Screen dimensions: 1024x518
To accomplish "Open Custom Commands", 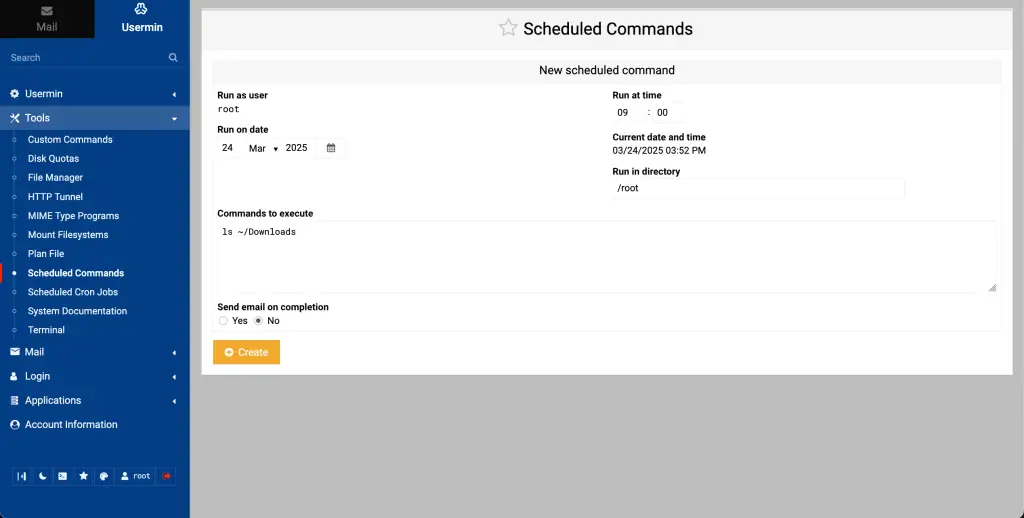I will (70, 140).
